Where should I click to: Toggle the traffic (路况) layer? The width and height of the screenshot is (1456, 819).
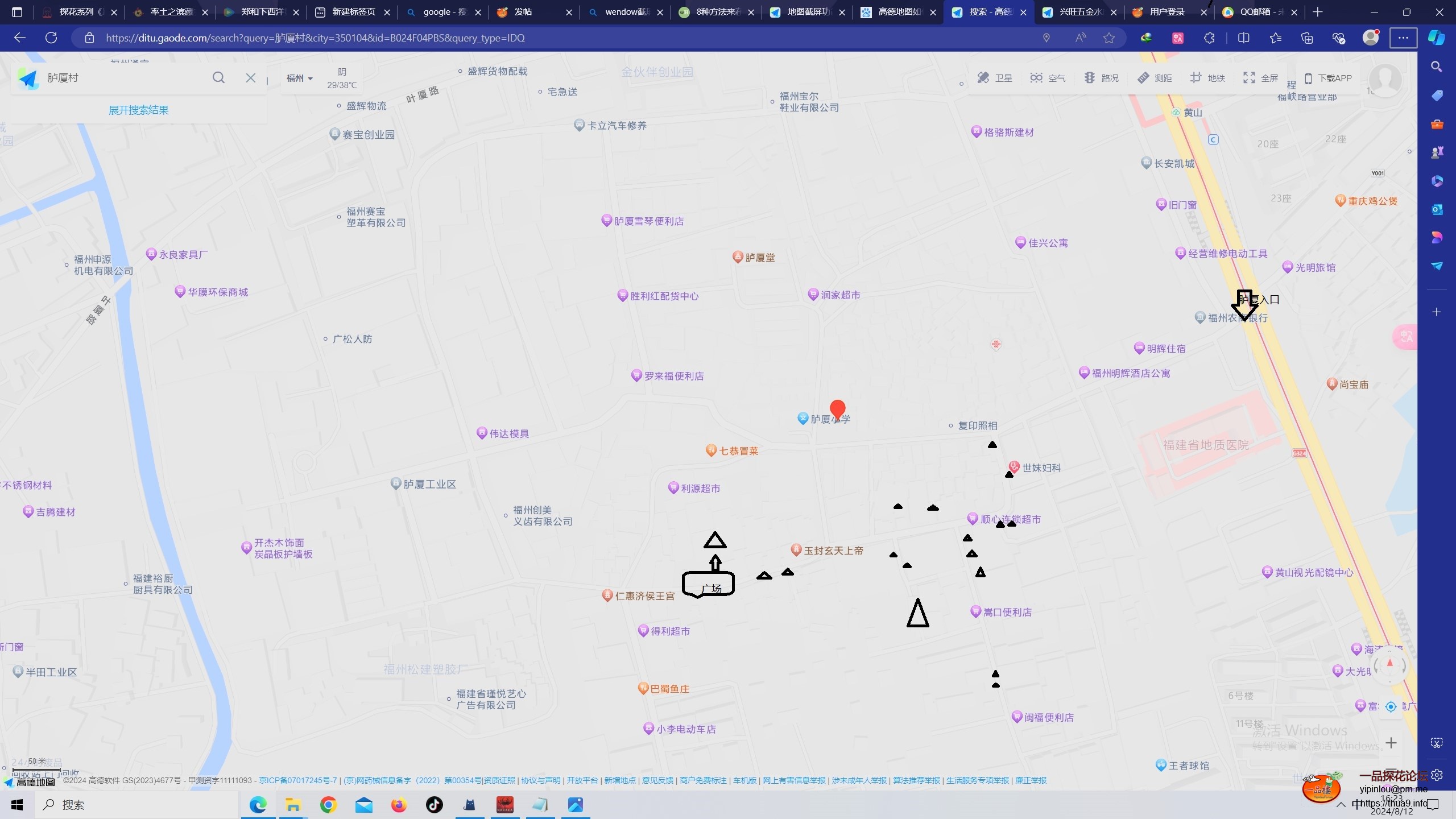point(1101,78)
